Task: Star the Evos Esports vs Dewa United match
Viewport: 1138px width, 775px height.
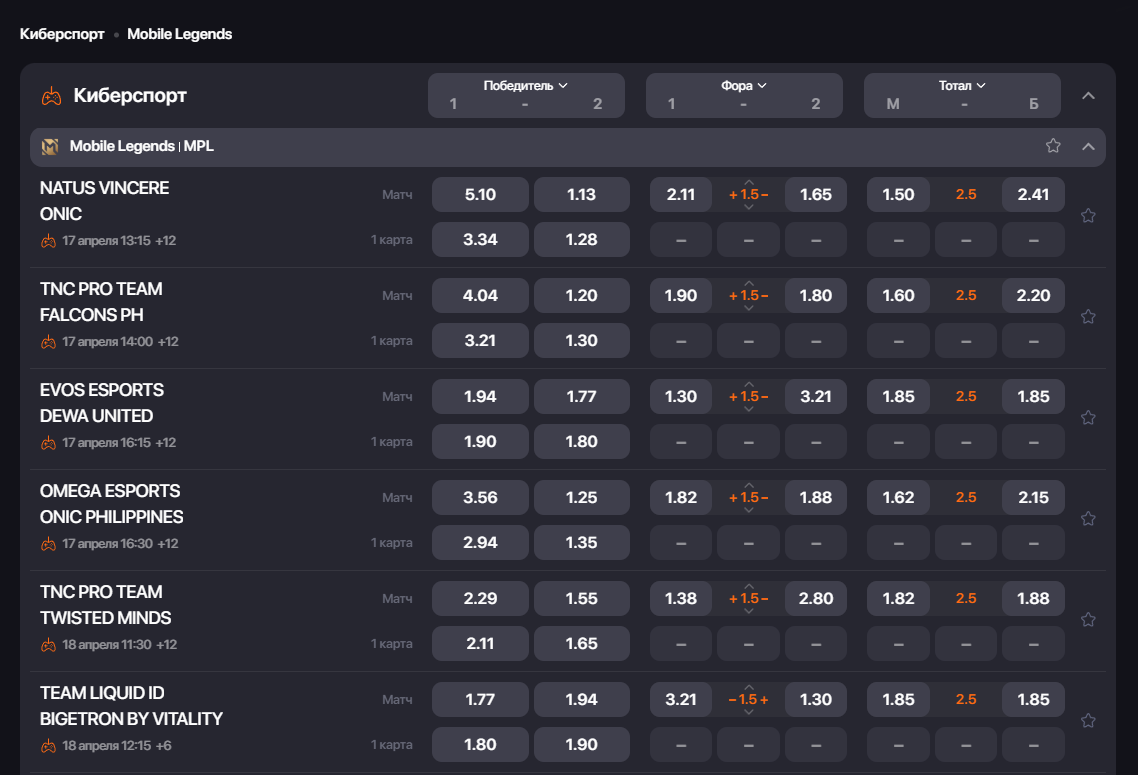Action: point(1088,417)
